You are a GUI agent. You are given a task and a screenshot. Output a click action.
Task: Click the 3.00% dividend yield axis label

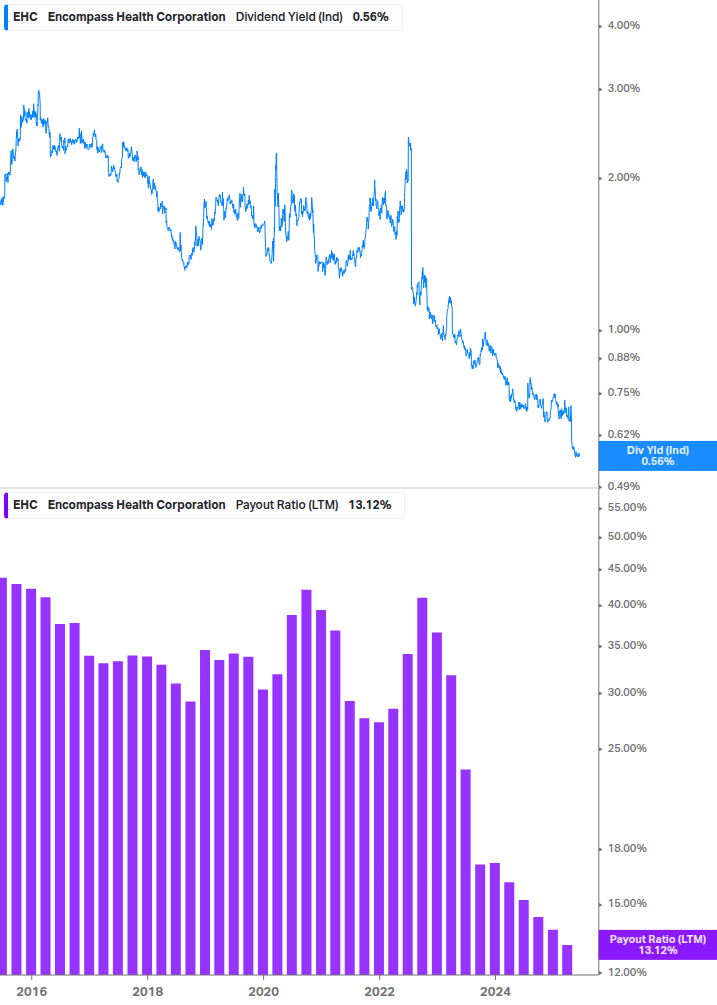[623, 88]
